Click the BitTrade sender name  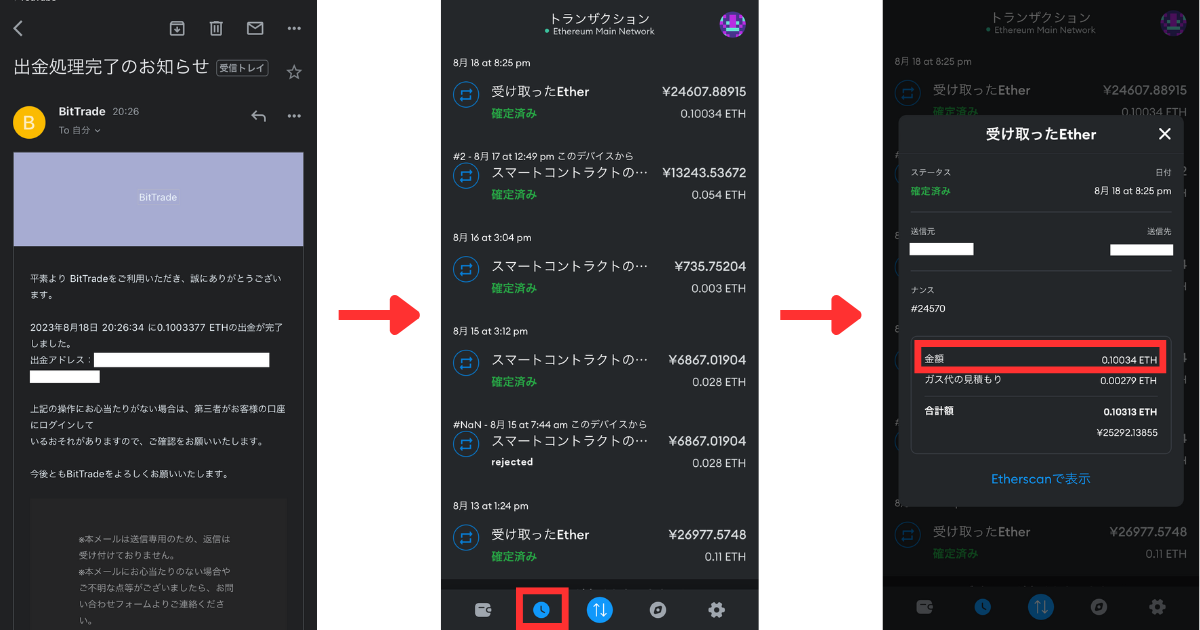tap(81, 112)
